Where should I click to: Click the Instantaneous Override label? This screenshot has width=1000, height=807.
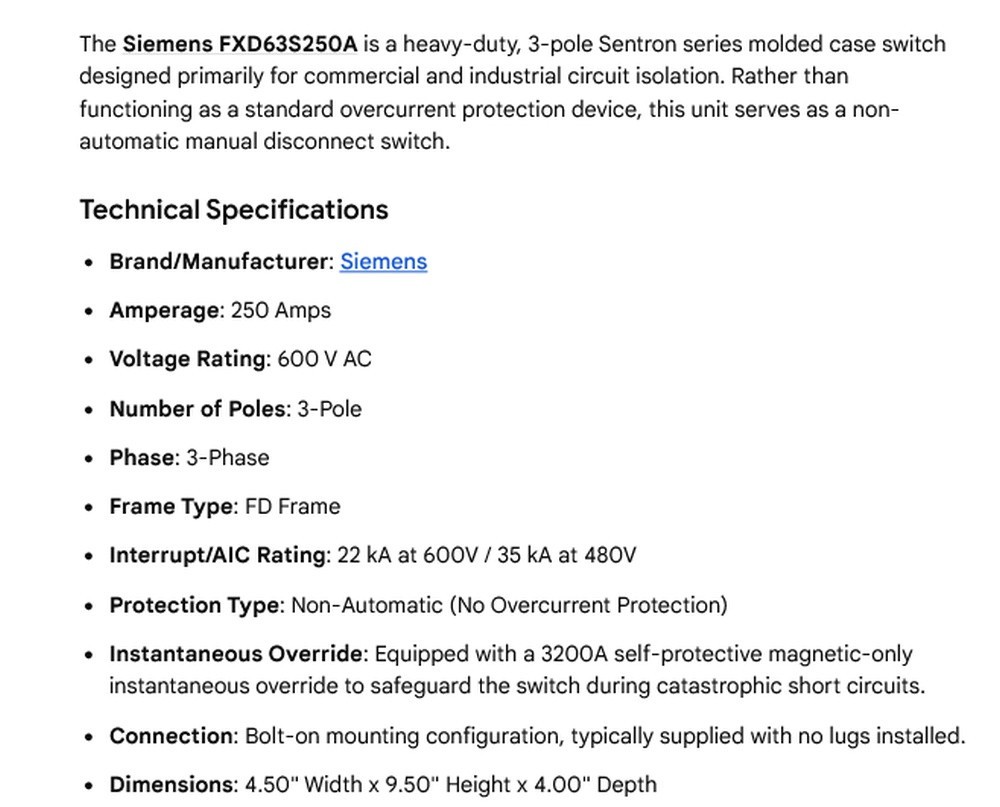[x=236, y=654]
